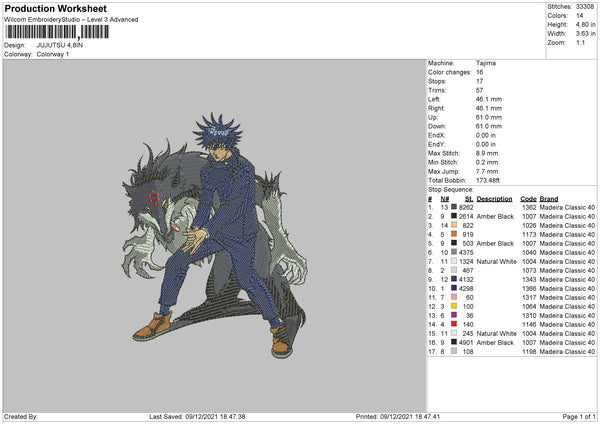
Task: Click the Total Bobbin value 173.48ft
Action: click(488, 180)
